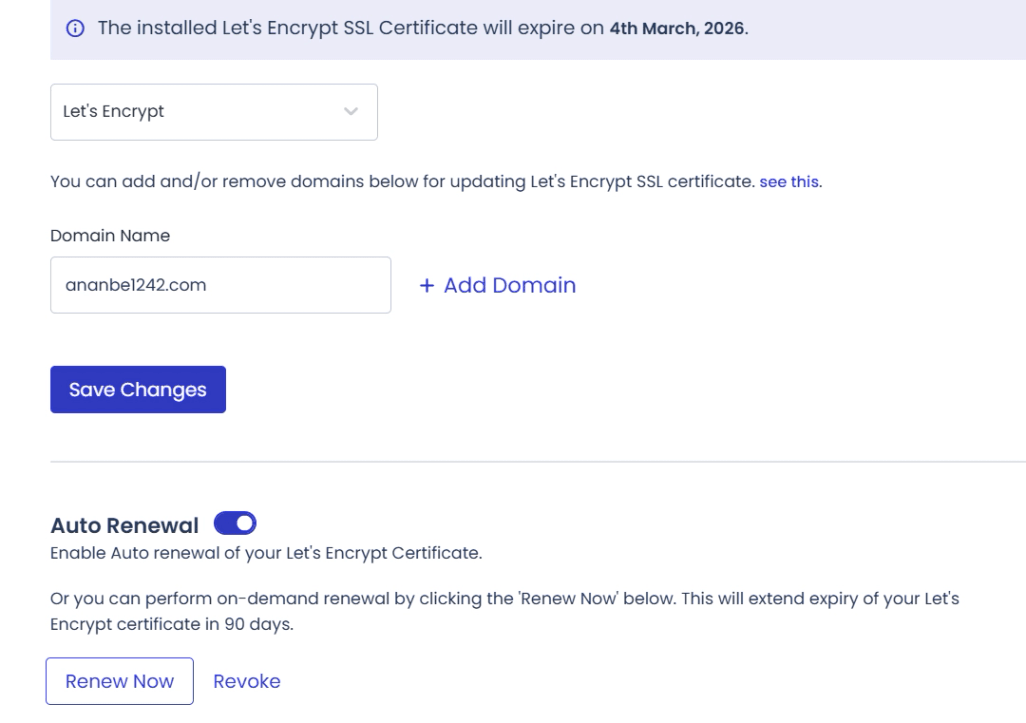The height and width of the screenshot is (723, 1026).
Task: Disable the Auto Renewal toggle
Action: coord(236,523)
